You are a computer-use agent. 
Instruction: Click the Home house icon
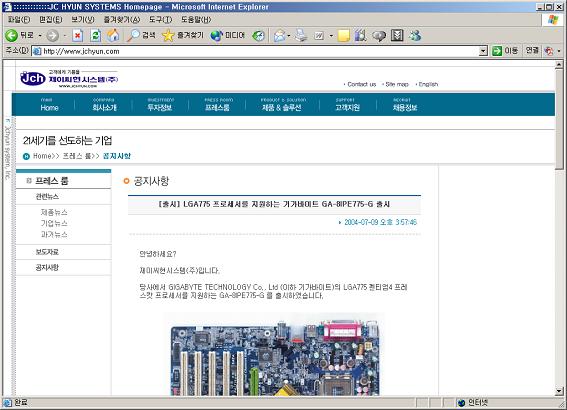tap(113, 35)
